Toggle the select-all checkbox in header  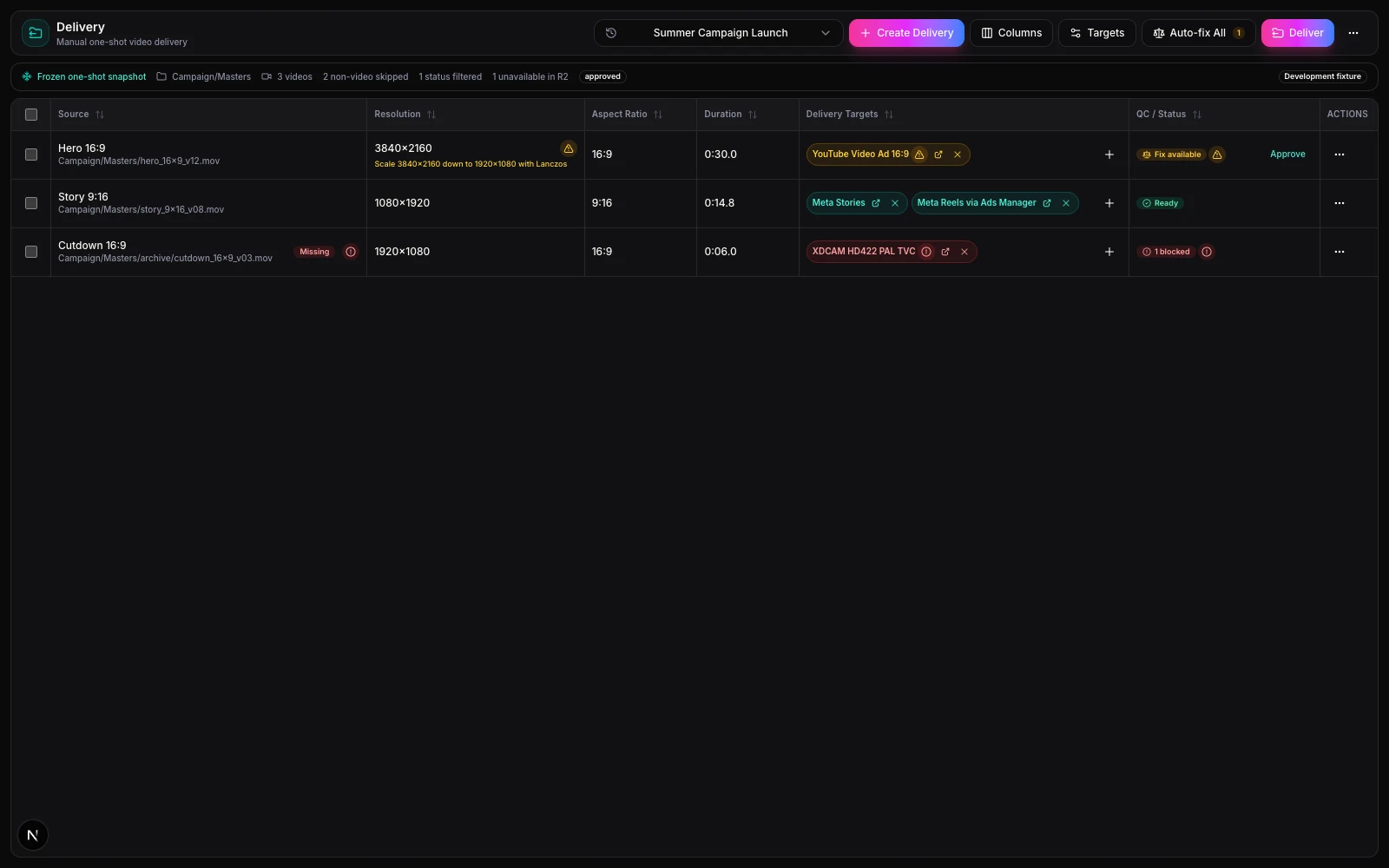coord(31,115)
